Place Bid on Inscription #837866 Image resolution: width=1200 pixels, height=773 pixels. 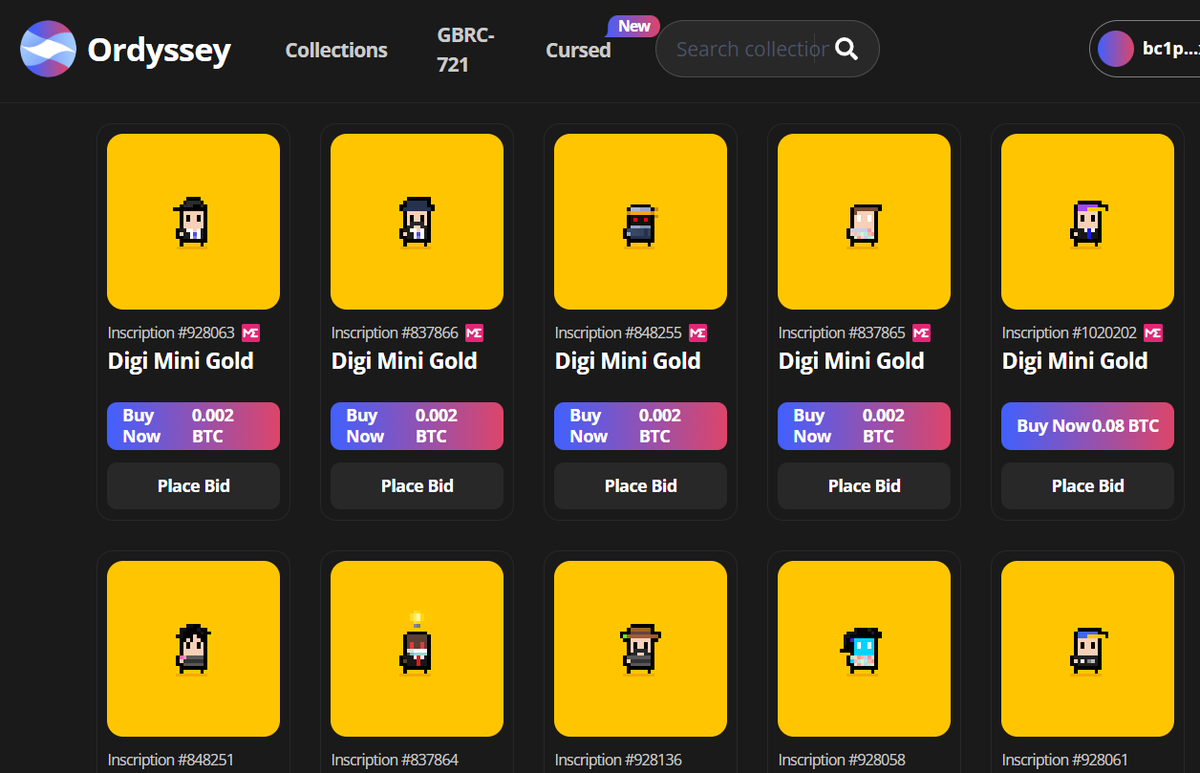pyautogui.click(x=417, y=486)
